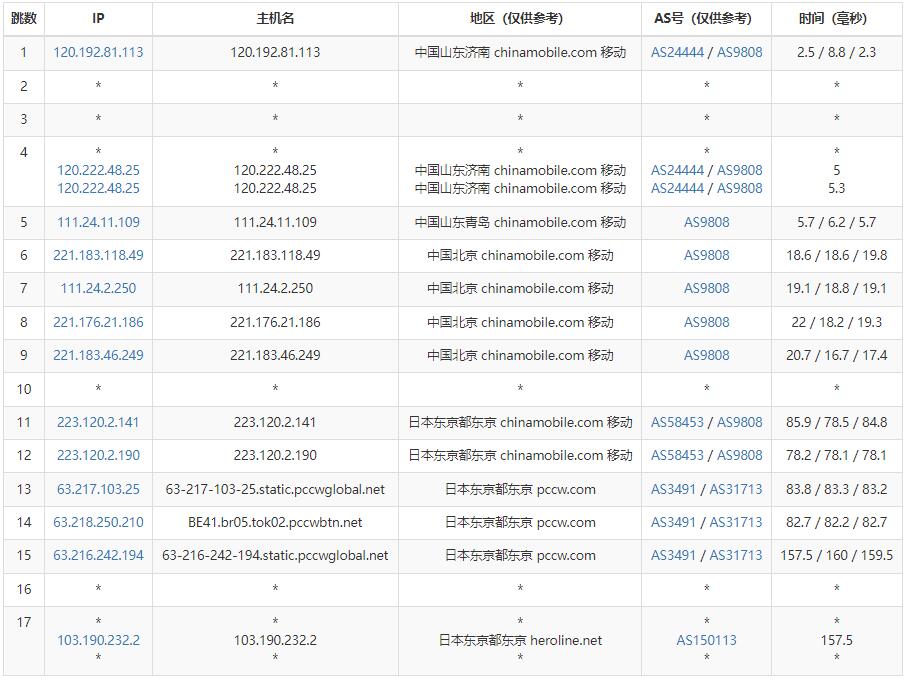Click the 63.217.103.25 IP link
This screenshot has width=908, height=680.
(98, 489)
